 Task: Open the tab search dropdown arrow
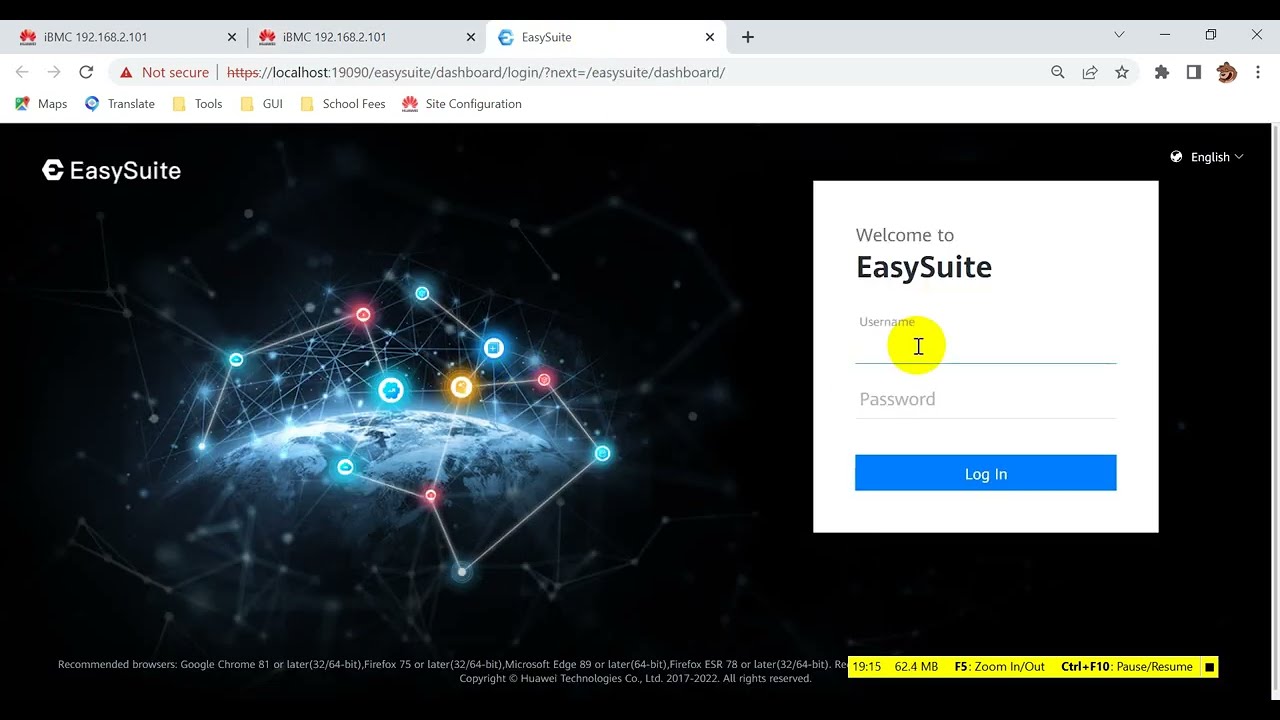click(1119, 35)
